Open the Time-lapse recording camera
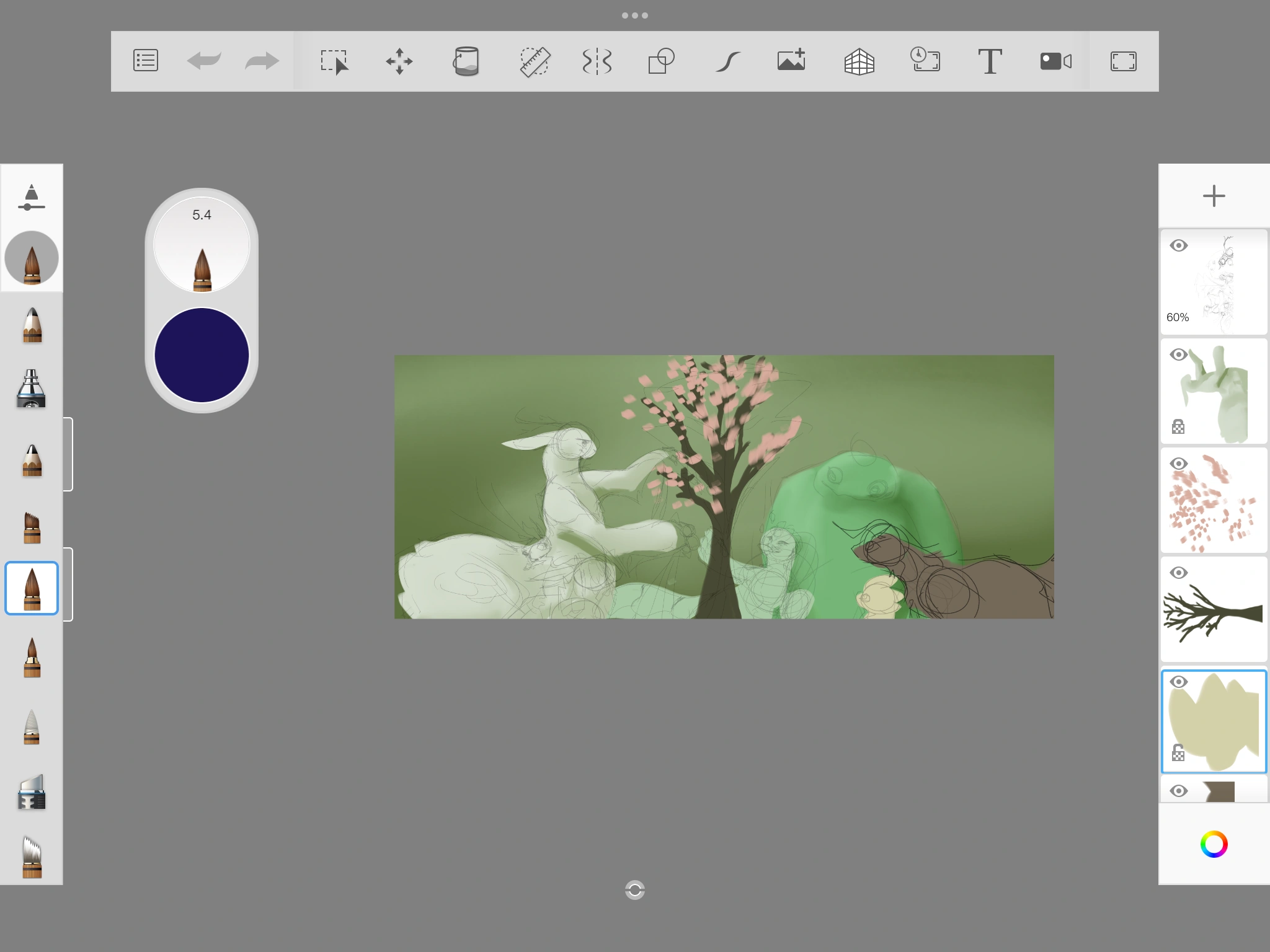The height and width of the screenshot is (952, 1270). click(x=1055, y=61)
